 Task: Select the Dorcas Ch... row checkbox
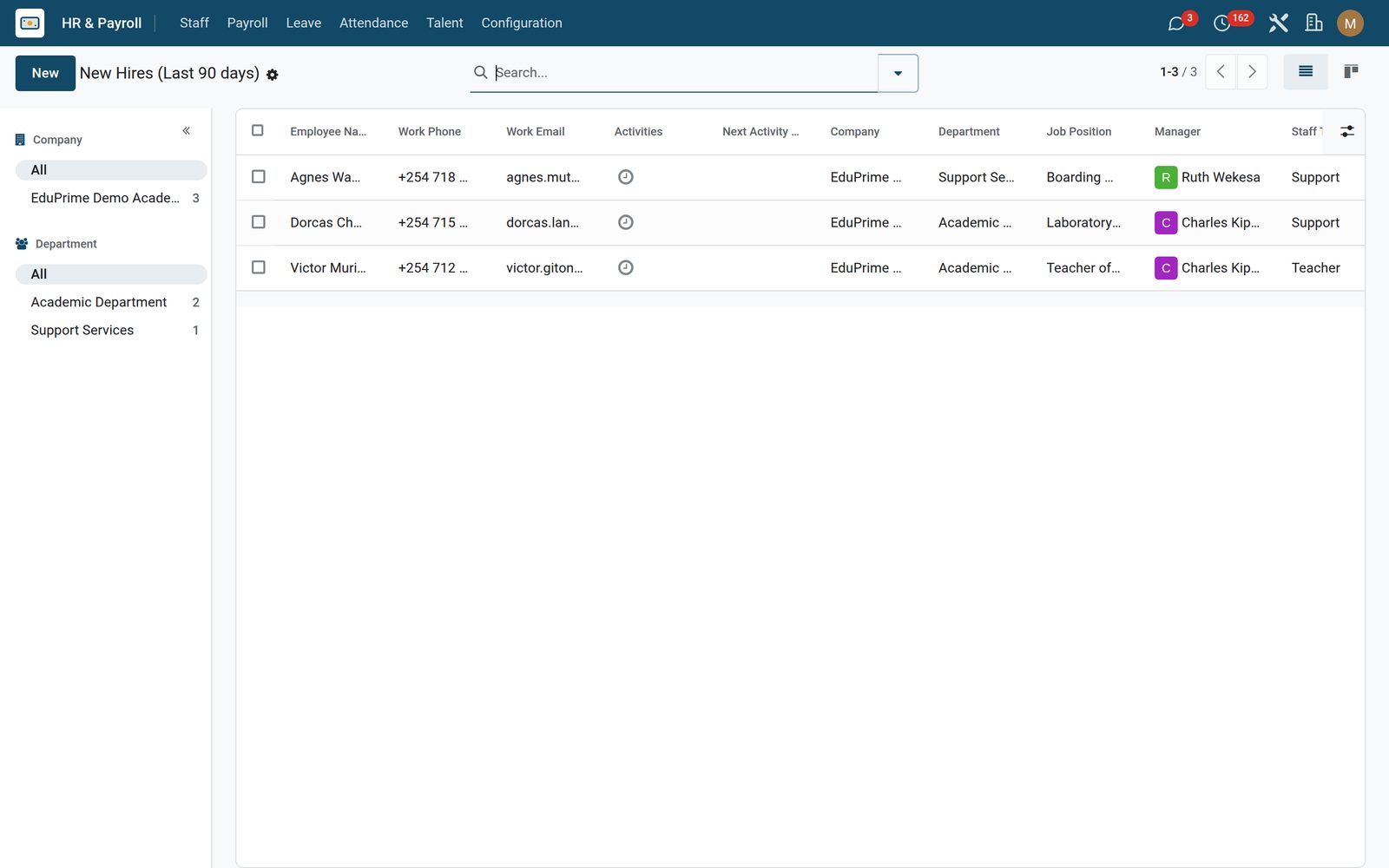[x=259, y=221]
